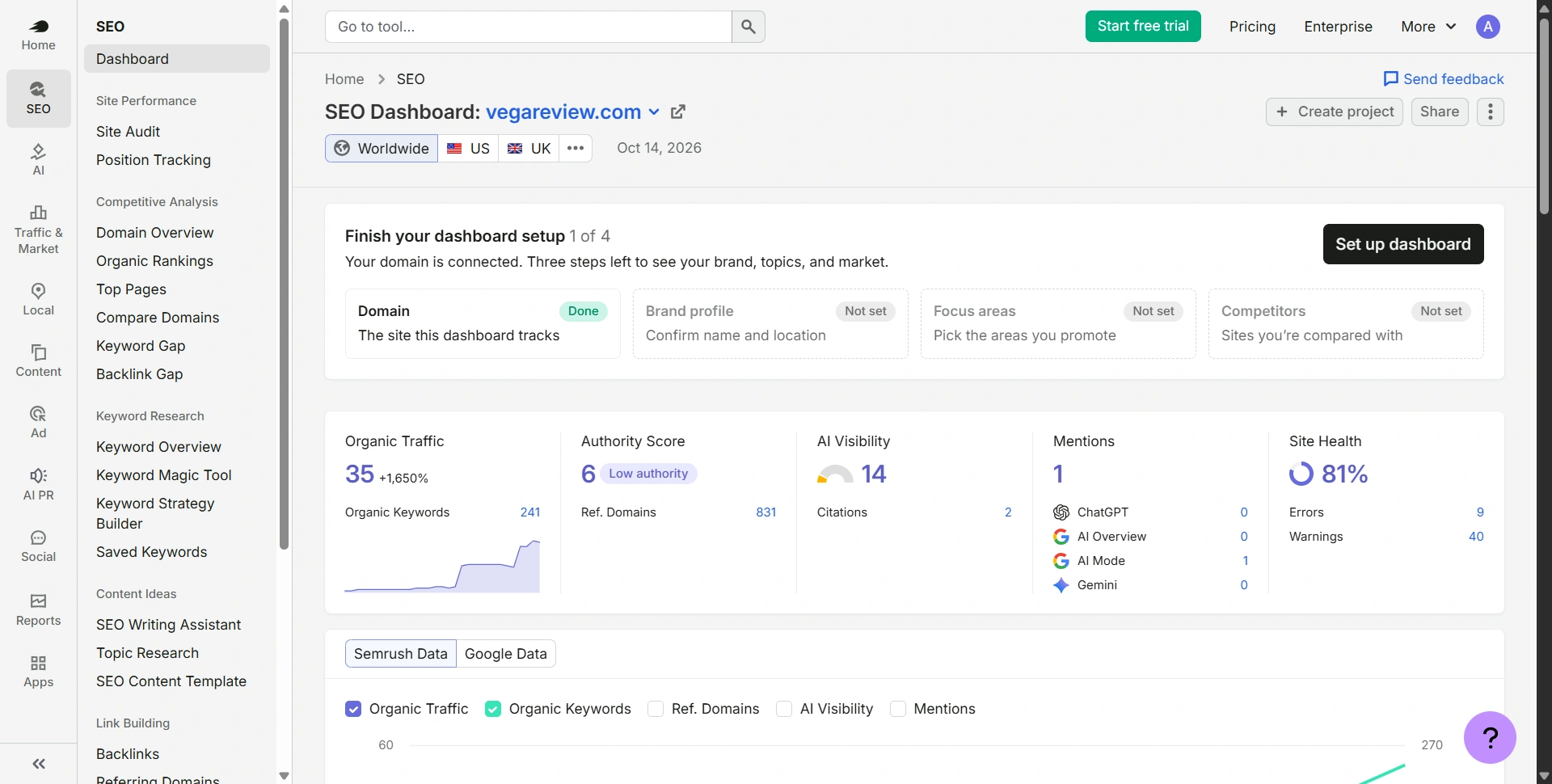The width and height of the screenshot is (1552, 784).
Task: Click Set up dashboard button
Action: point(1403,244)
